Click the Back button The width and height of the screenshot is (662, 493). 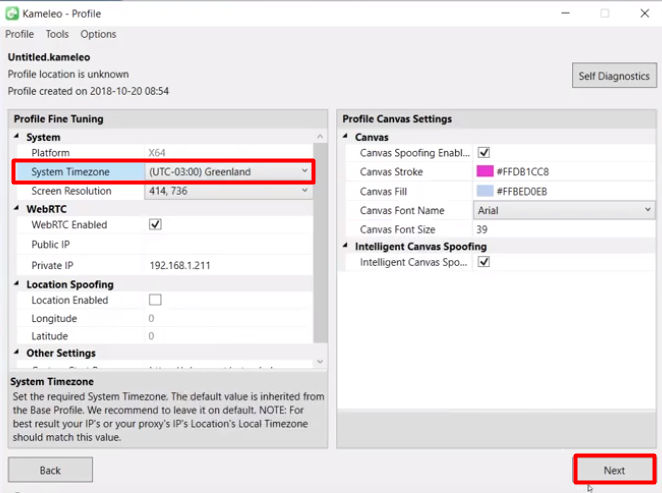50,470
